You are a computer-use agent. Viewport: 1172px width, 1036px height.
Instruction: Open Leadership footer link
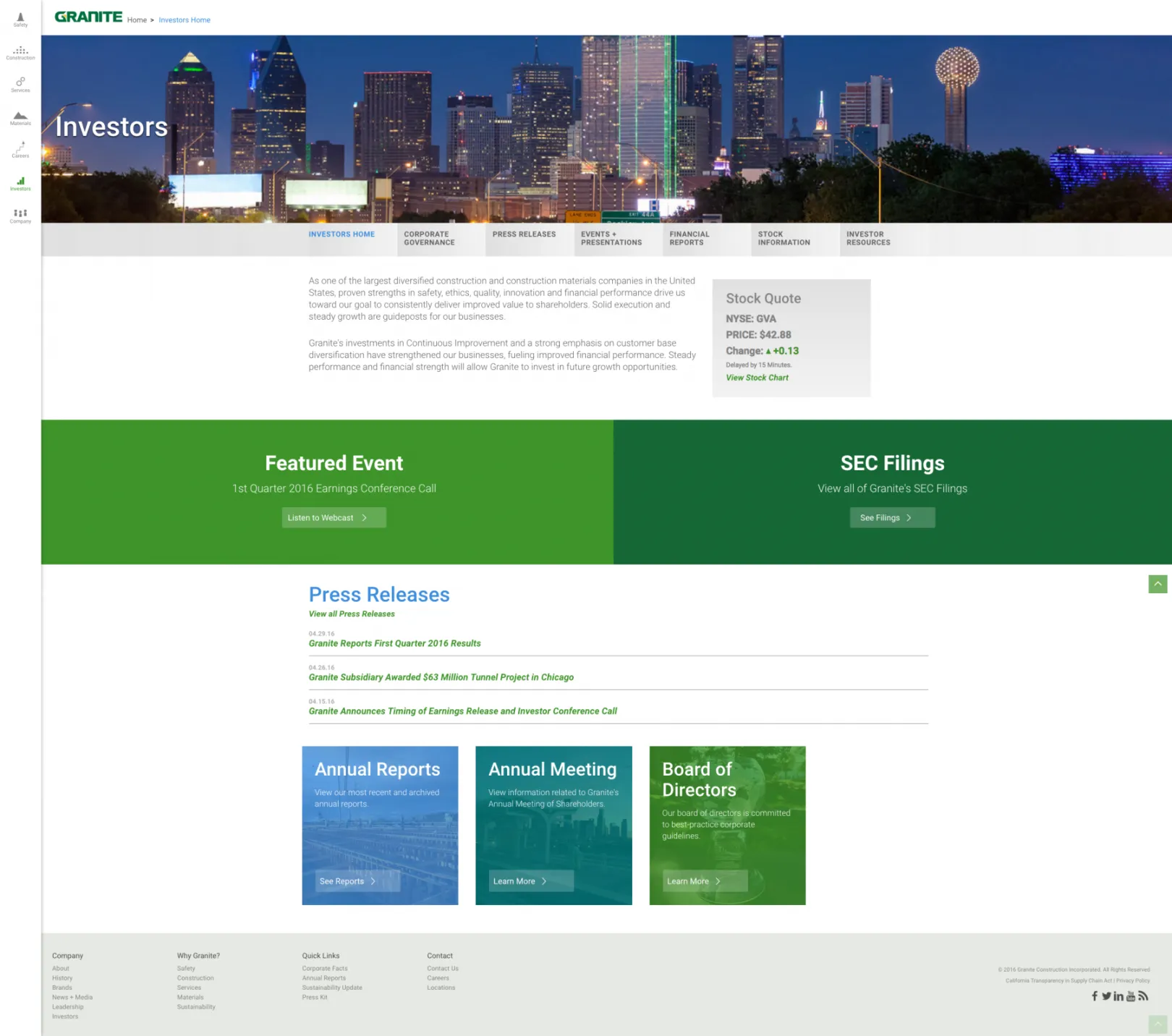(x=68, y=1007)
